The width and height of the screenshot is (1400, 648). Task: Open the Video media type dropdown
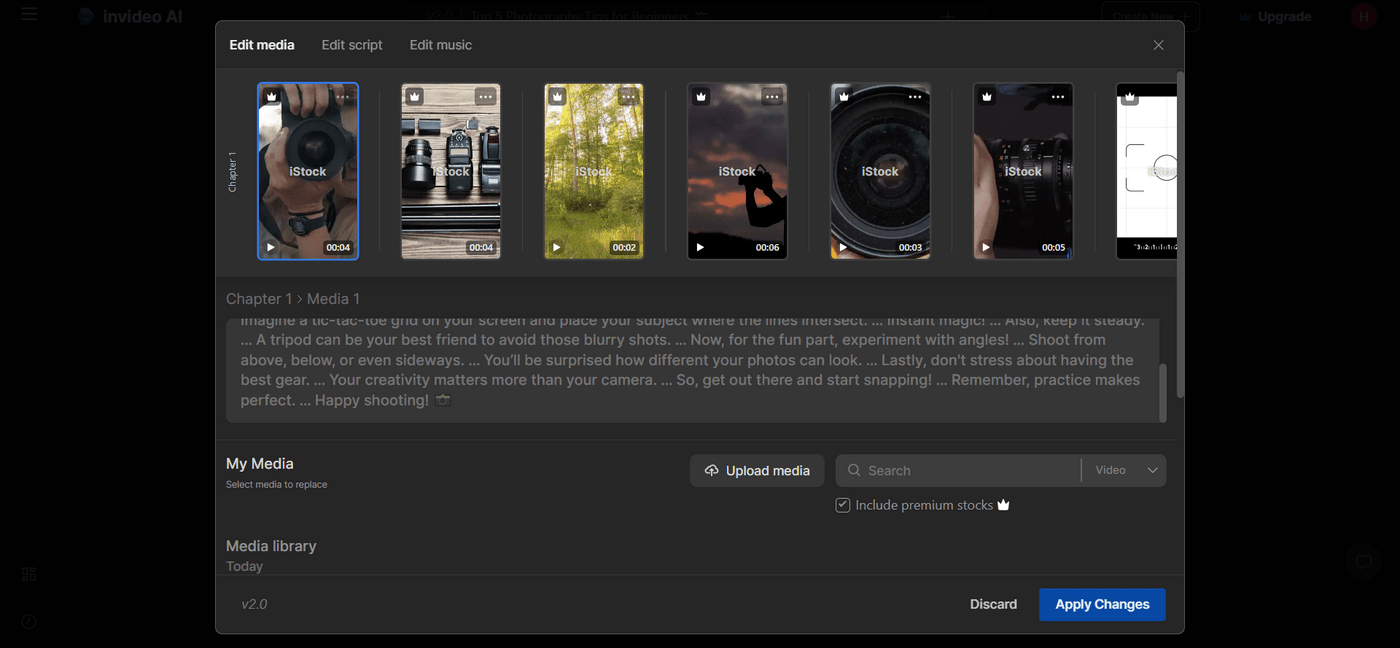coord(1124,470)
